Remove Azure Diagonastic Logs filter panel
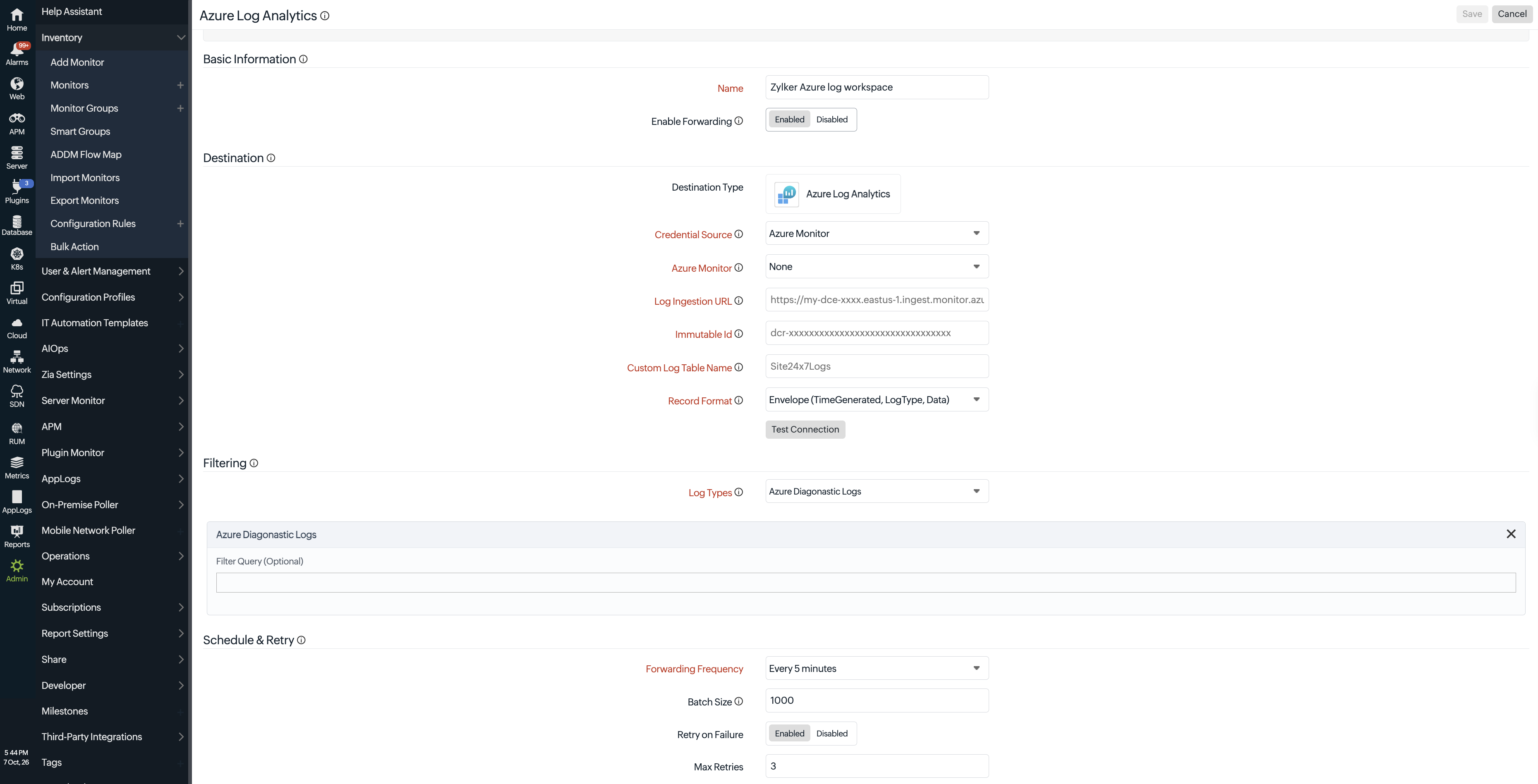1538x784 pixels. 1511,534
